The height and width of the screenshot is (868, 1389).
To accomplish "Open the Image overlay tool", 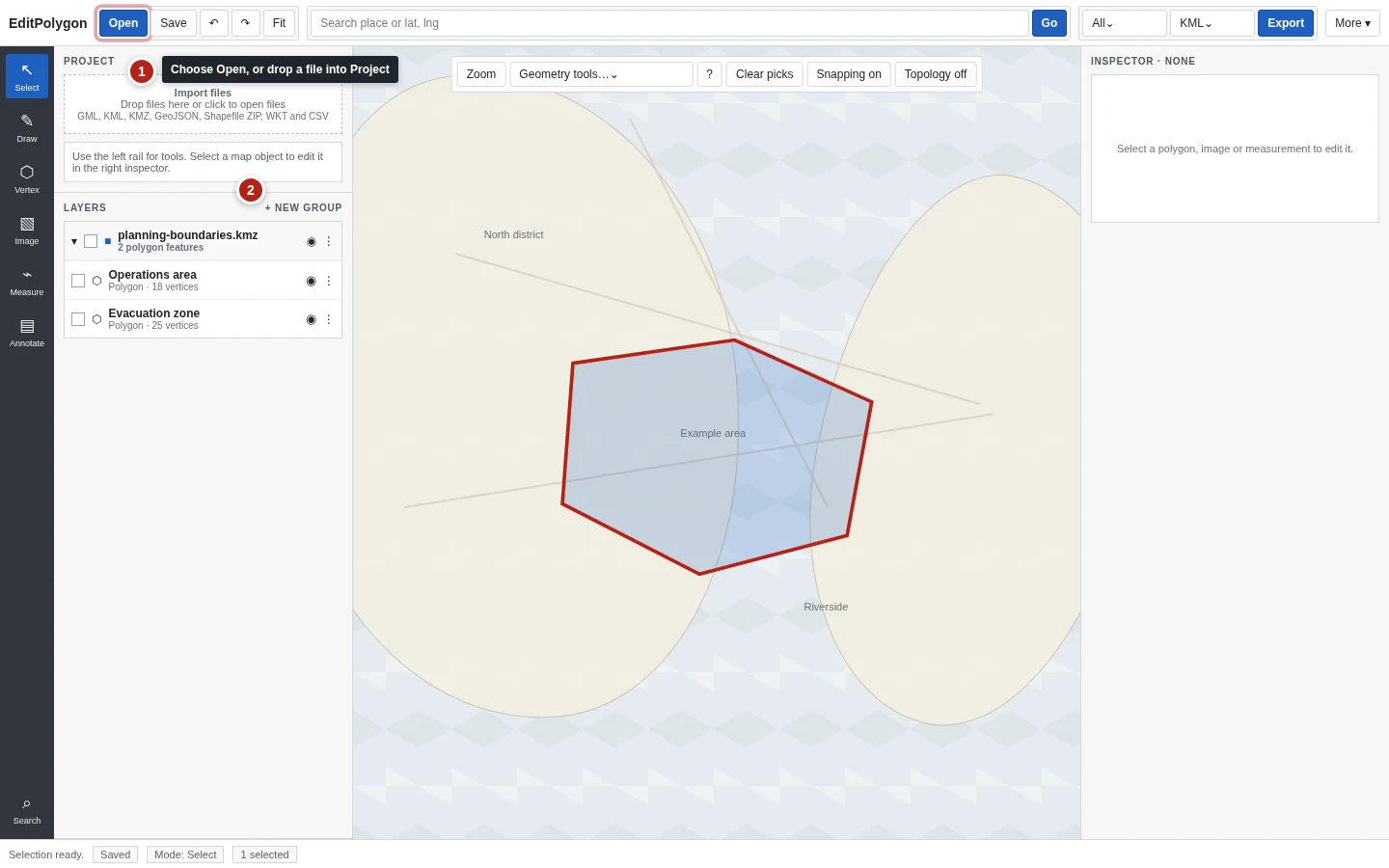I will tap(27, 230).
